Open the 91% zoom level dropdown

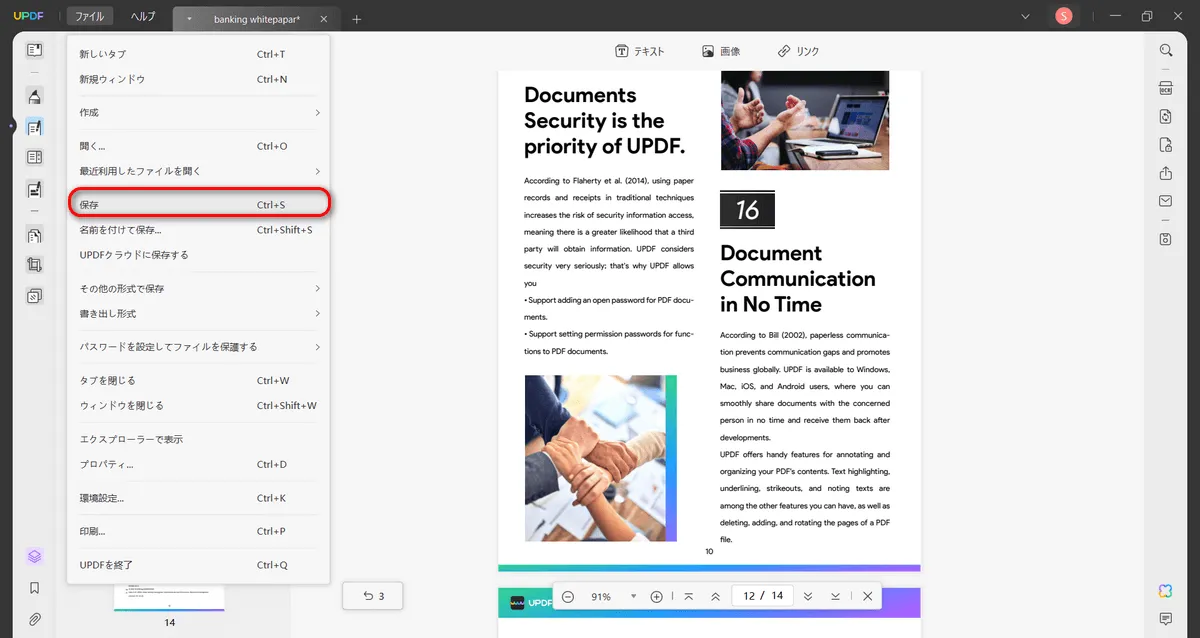click(633, 597)
